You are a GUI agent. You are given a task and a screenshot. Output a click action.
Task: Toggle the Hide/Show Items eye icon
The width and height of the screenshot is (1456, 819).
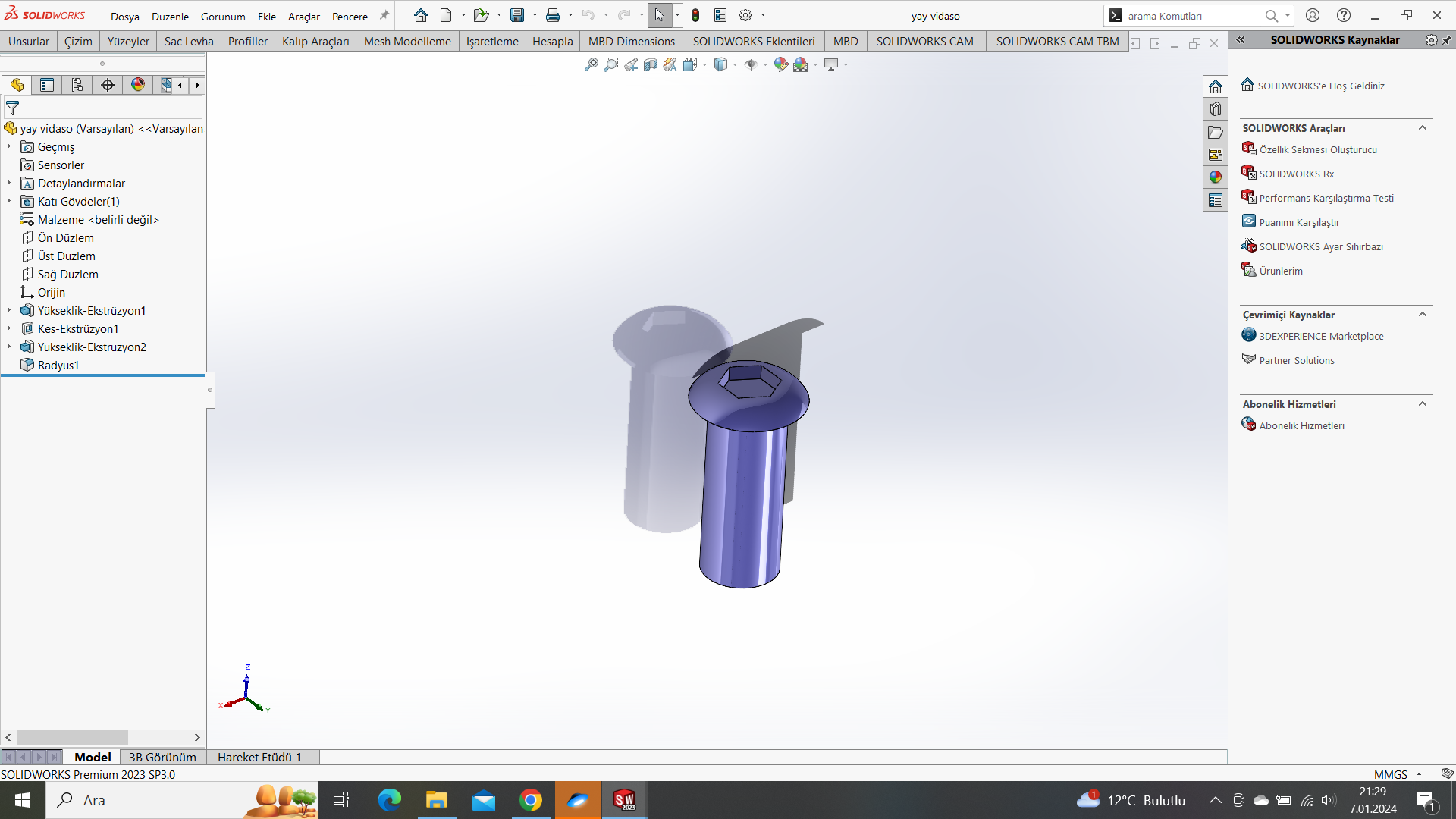click(x=750, y=65)
